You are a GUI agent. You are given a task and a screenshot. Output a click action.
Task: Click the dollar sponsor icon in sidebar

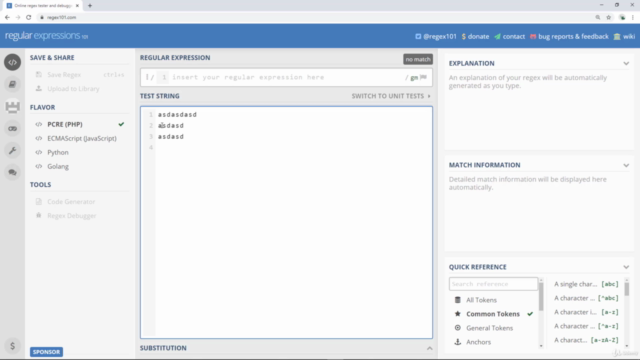pyautogui.click(x=13, y=346)
